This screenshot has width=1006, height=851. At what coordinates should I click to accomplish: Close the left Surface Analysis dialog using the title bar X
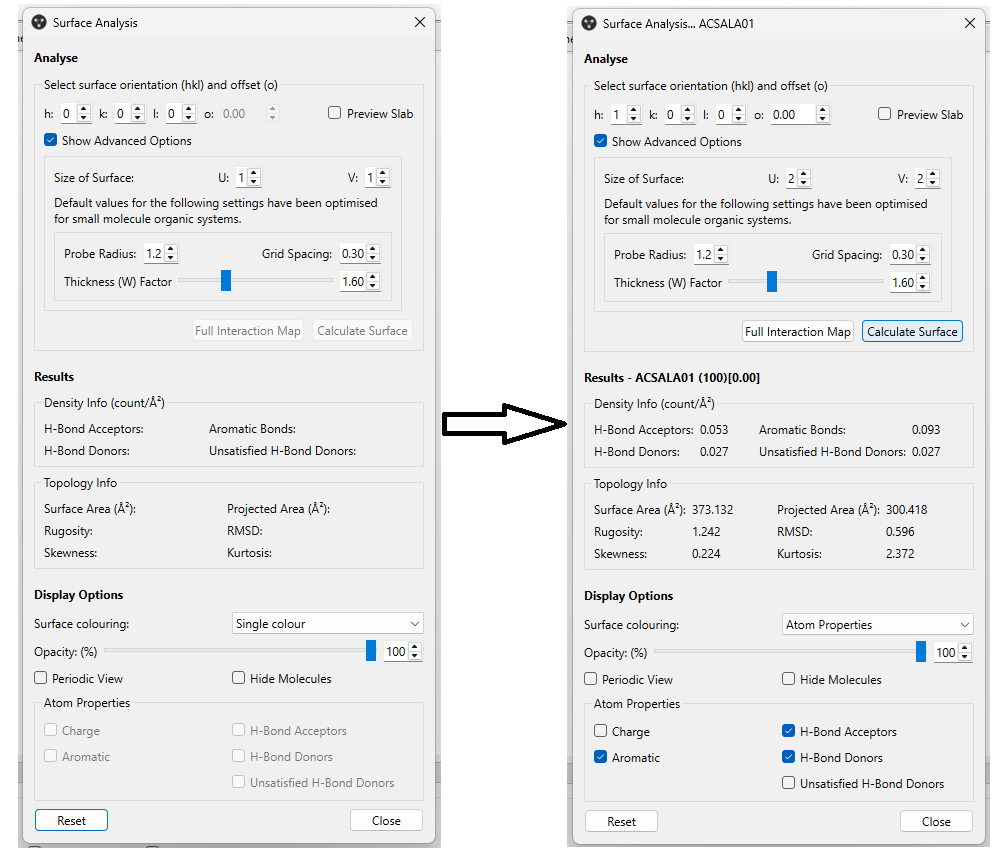(419, 22)
